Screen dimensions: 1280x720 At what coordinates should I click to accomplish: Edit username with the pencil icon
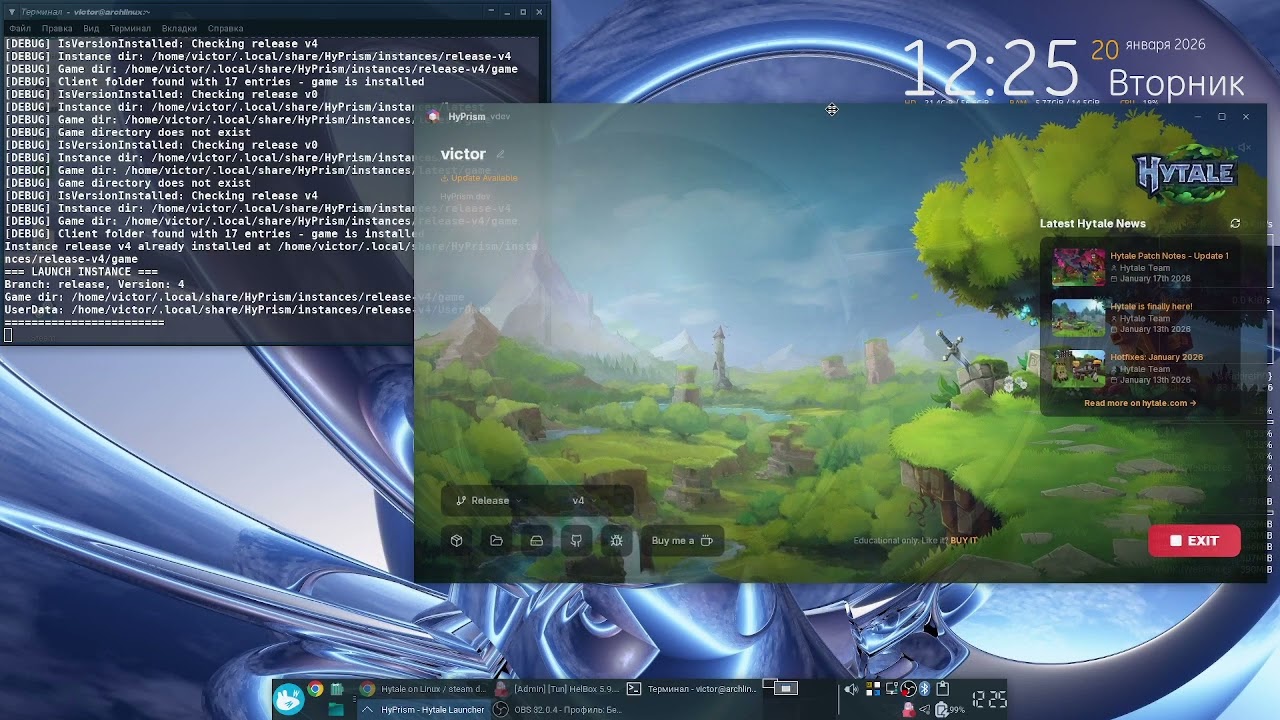(x=500, y=154)
